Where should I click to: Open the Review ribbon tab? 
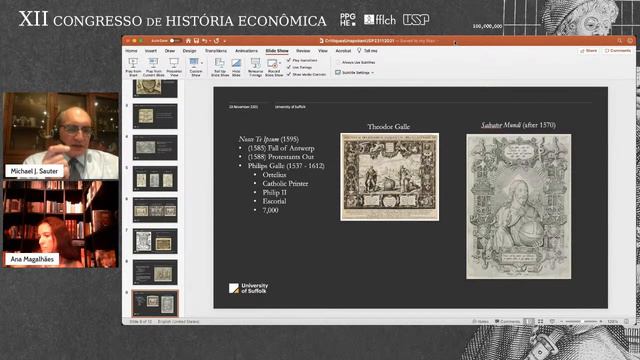[x=303, y=51]
